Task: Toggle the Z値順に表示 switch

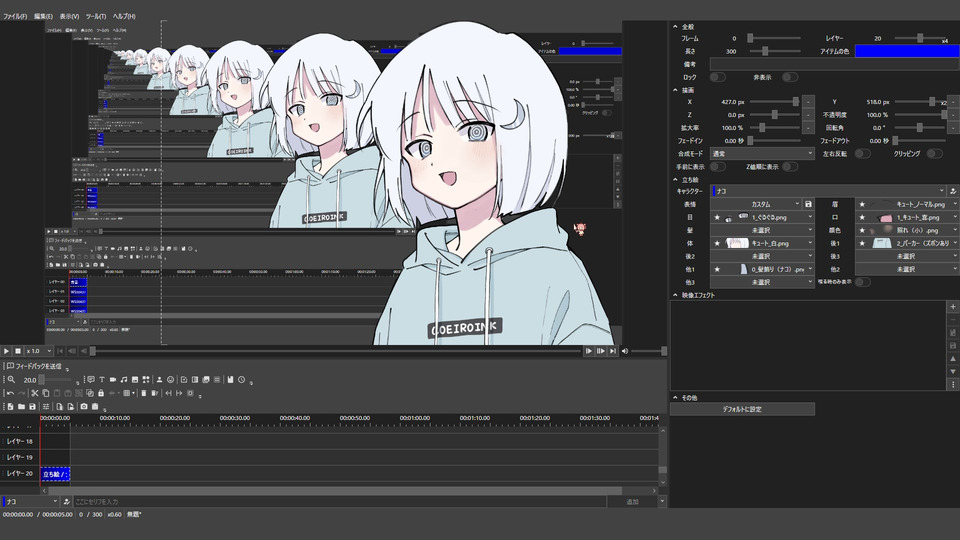Action: point(790,167)
